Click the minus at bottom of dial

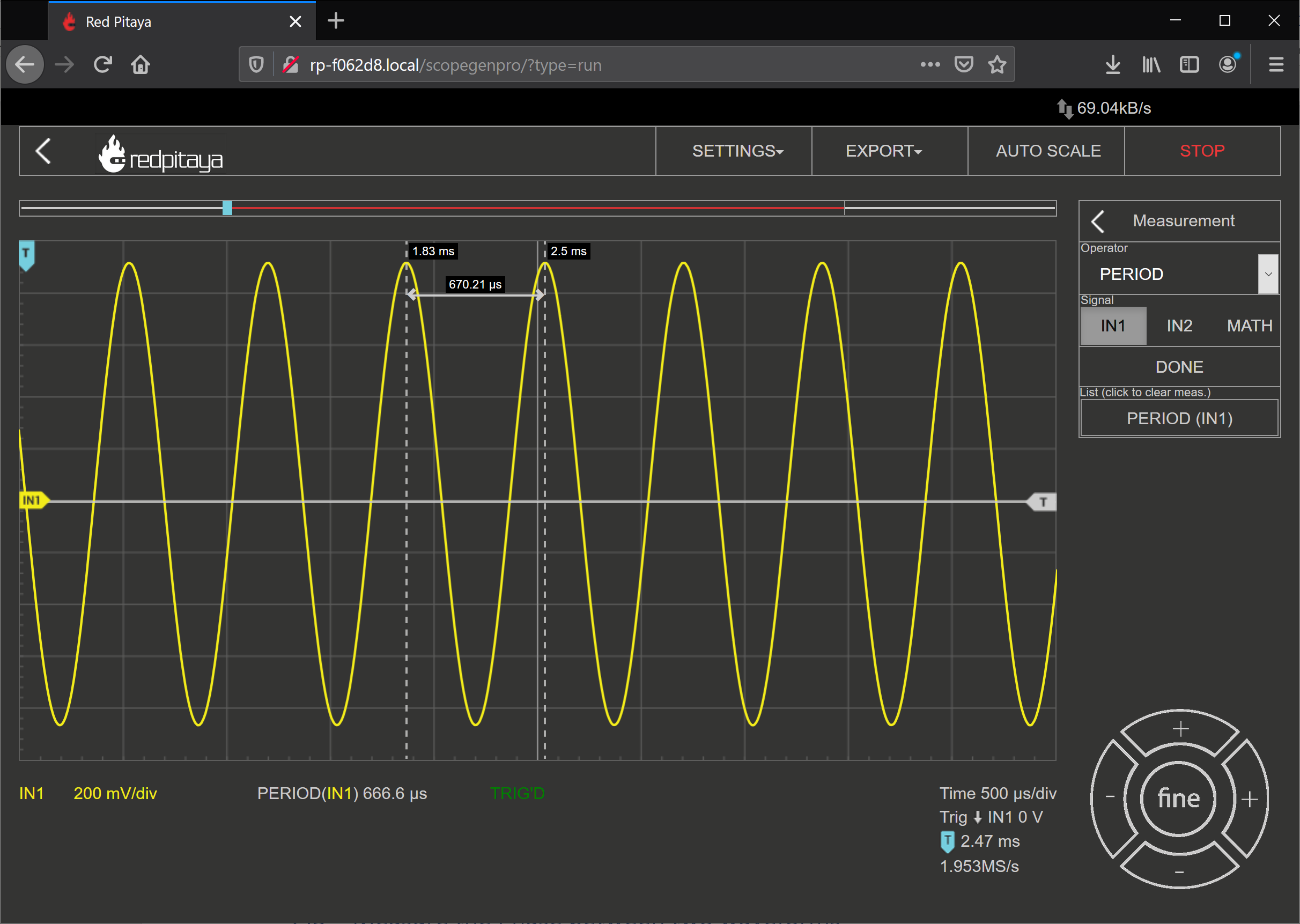(1179, 871)
